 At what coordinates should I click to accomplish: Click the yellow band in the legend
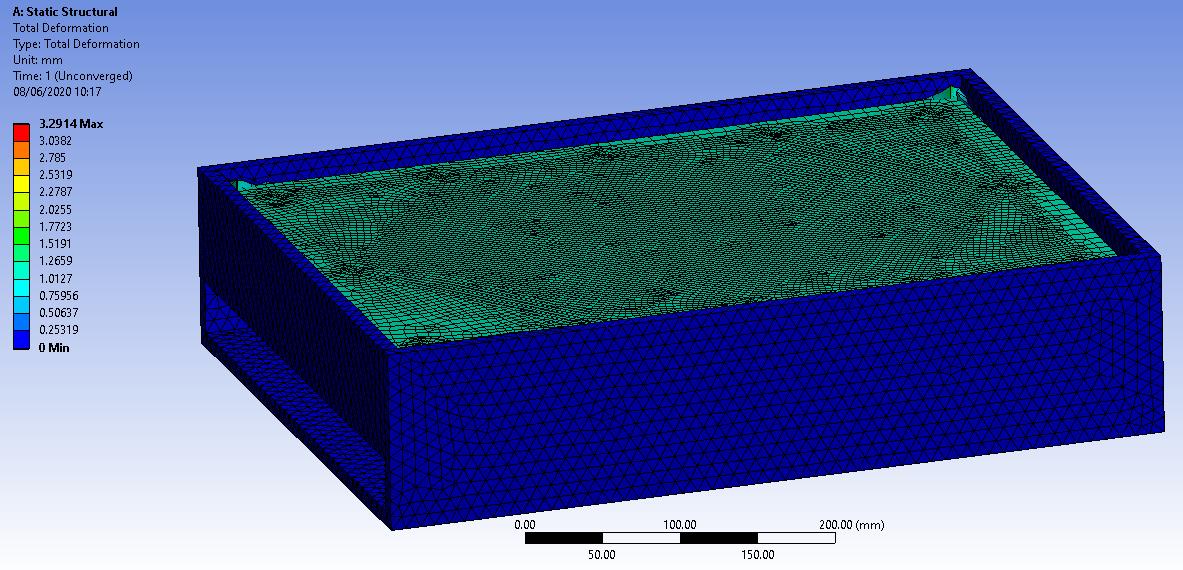21,184
